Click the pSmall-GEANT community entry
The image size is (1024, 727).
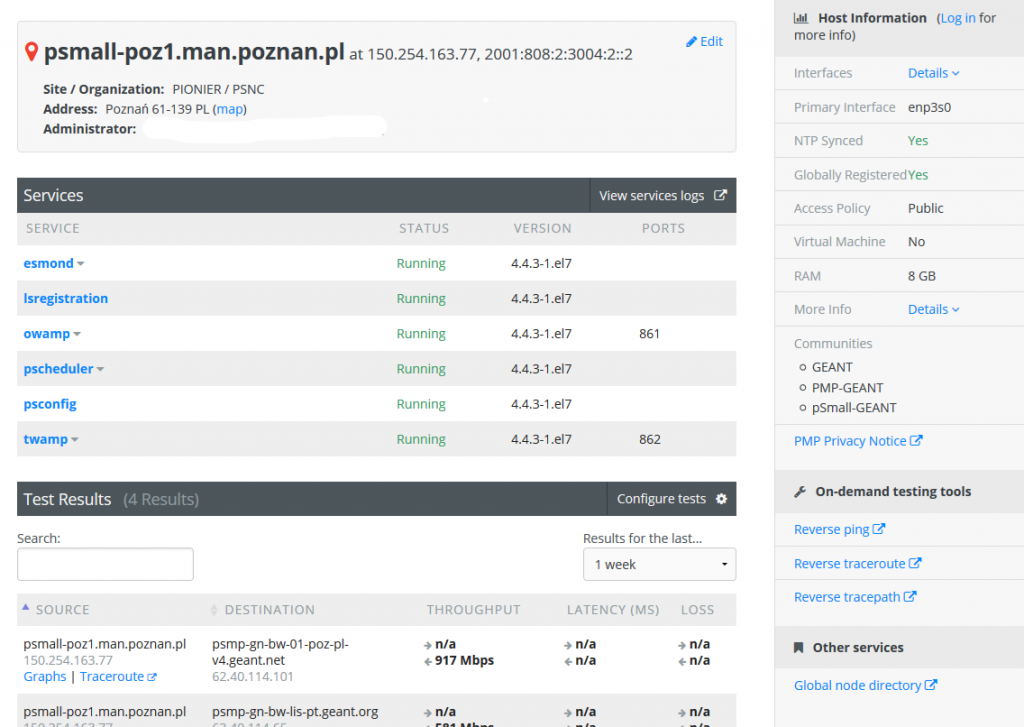click(x=854, y=408)
